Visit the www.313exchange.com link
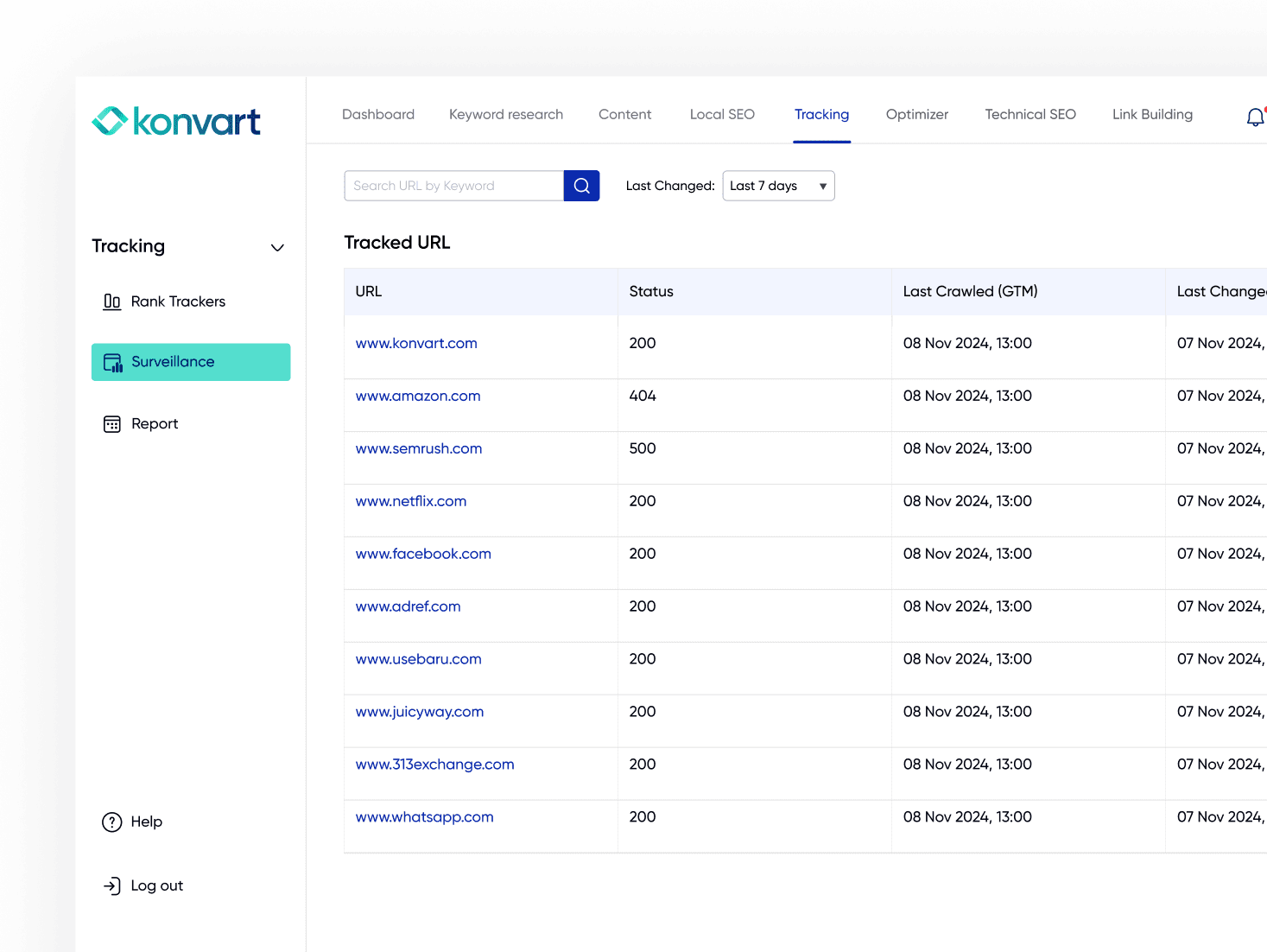Screen dimensions: 1267x952 [434, 765]
